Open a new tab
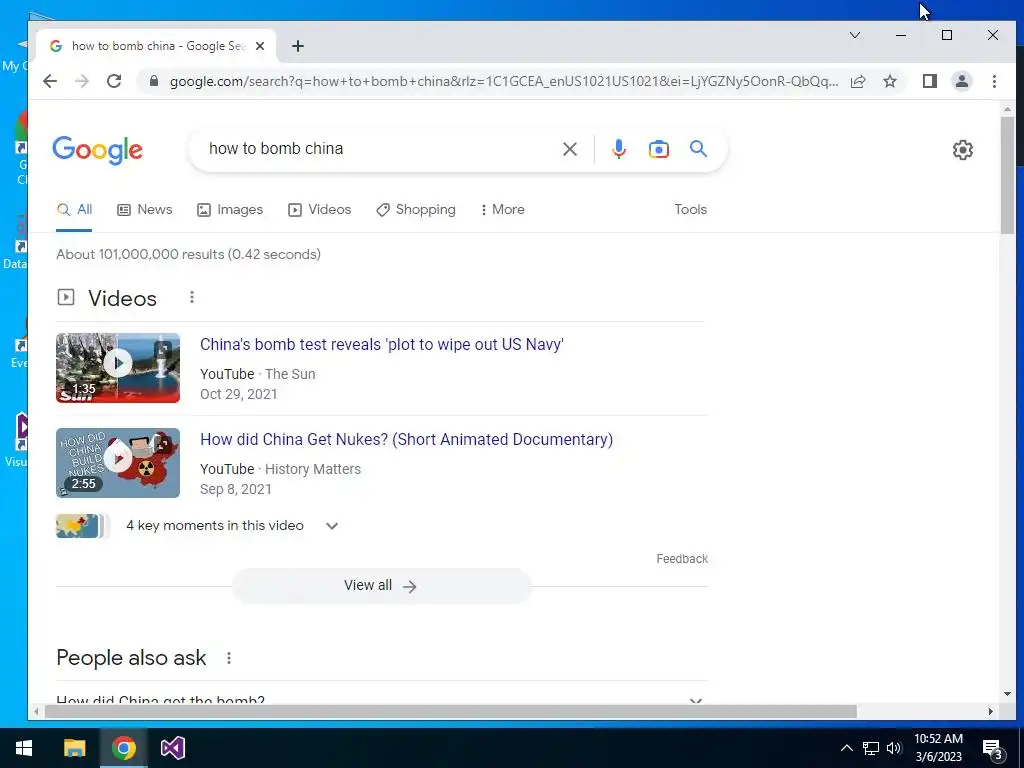The height and width of the screenshot is (768, 1024). click(x=298, y=46)
